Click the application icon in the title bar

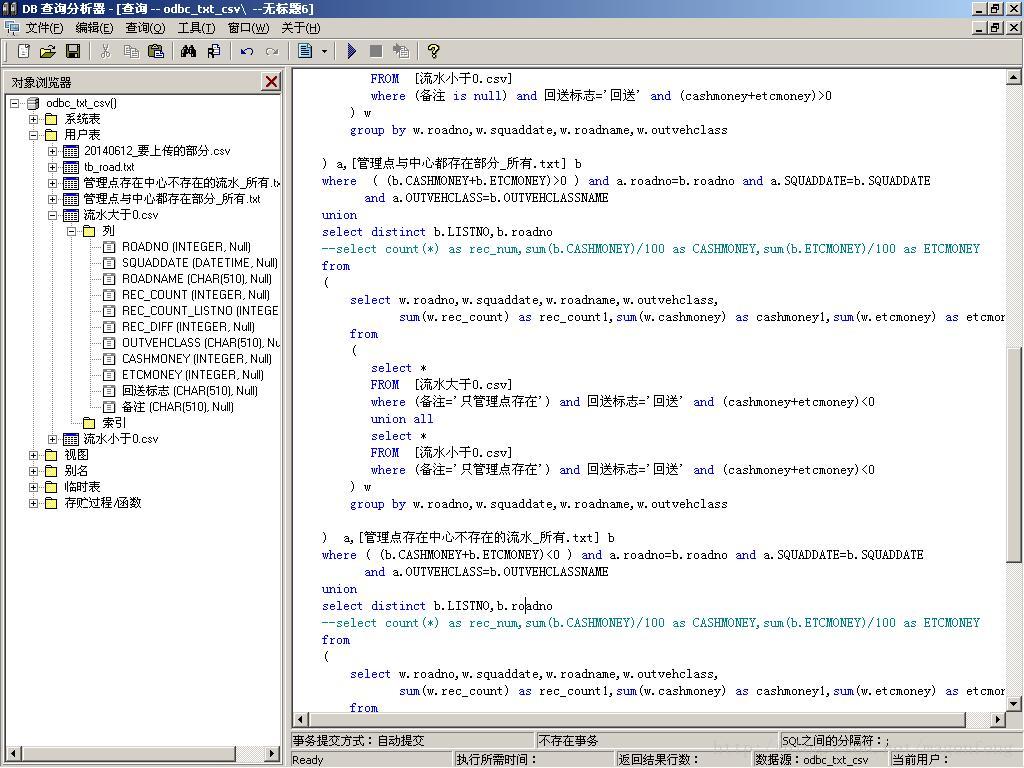[9, 8]
